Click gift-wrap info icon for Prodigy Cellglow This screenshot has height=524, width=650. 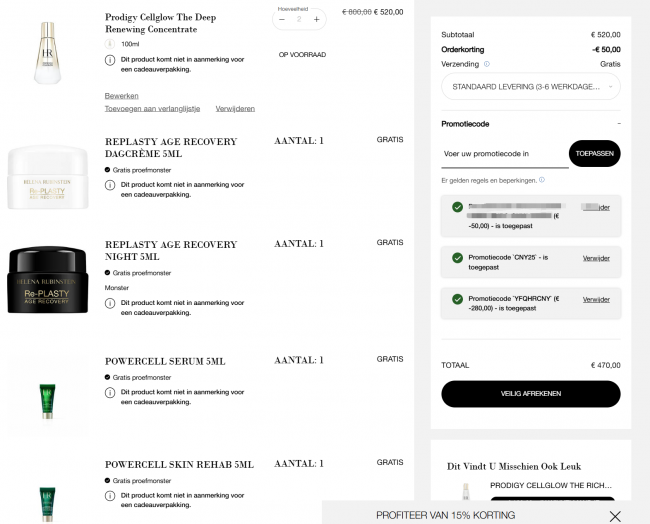[x=110, y=60]
